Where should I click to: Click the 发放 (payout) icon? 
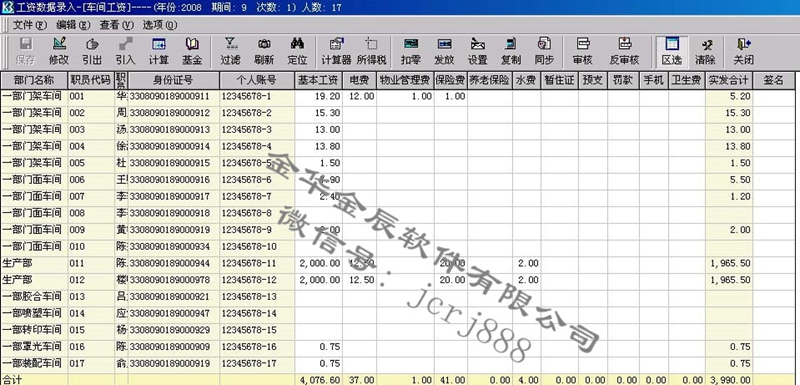click(x=444, y=52)
